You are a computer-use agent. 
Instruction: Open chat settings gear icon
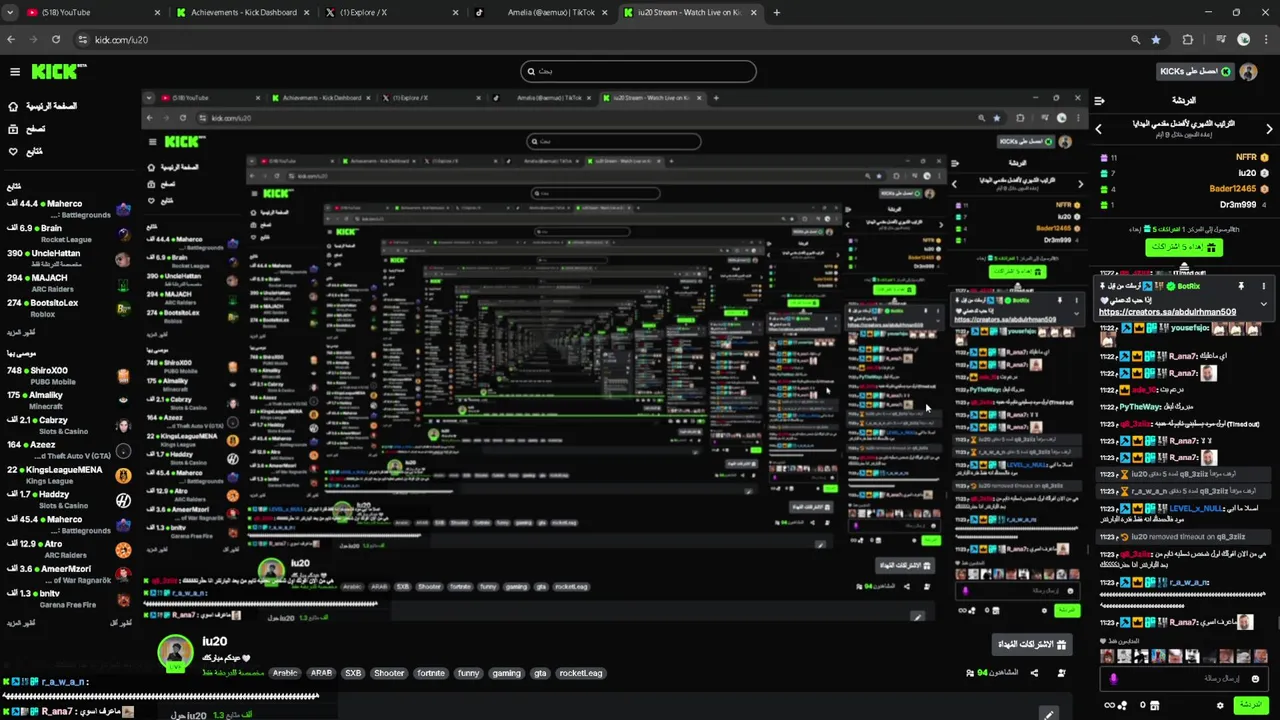point(1220,705)
